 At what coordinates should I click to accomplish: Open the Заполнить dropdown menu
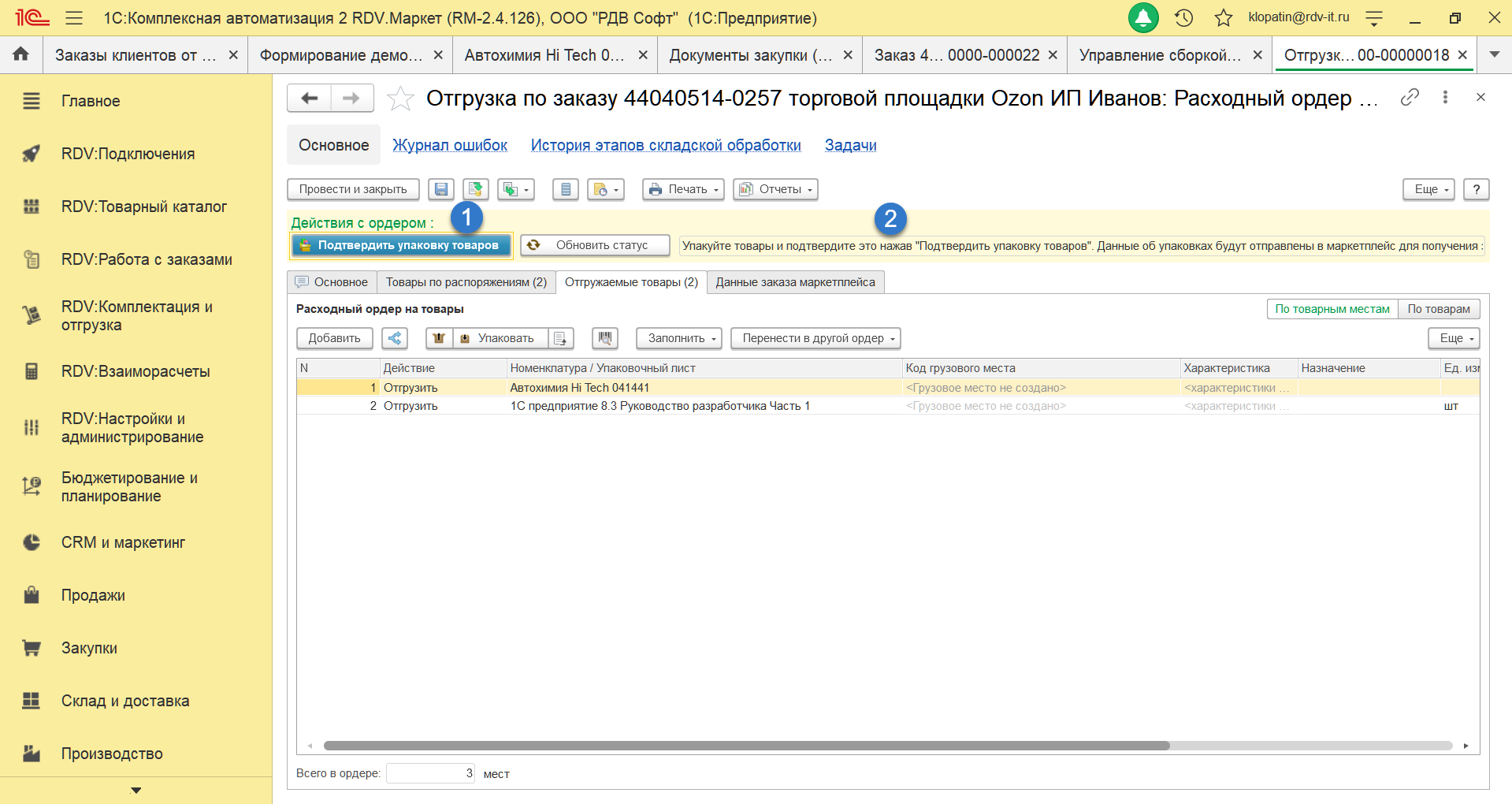click(680, 338)
